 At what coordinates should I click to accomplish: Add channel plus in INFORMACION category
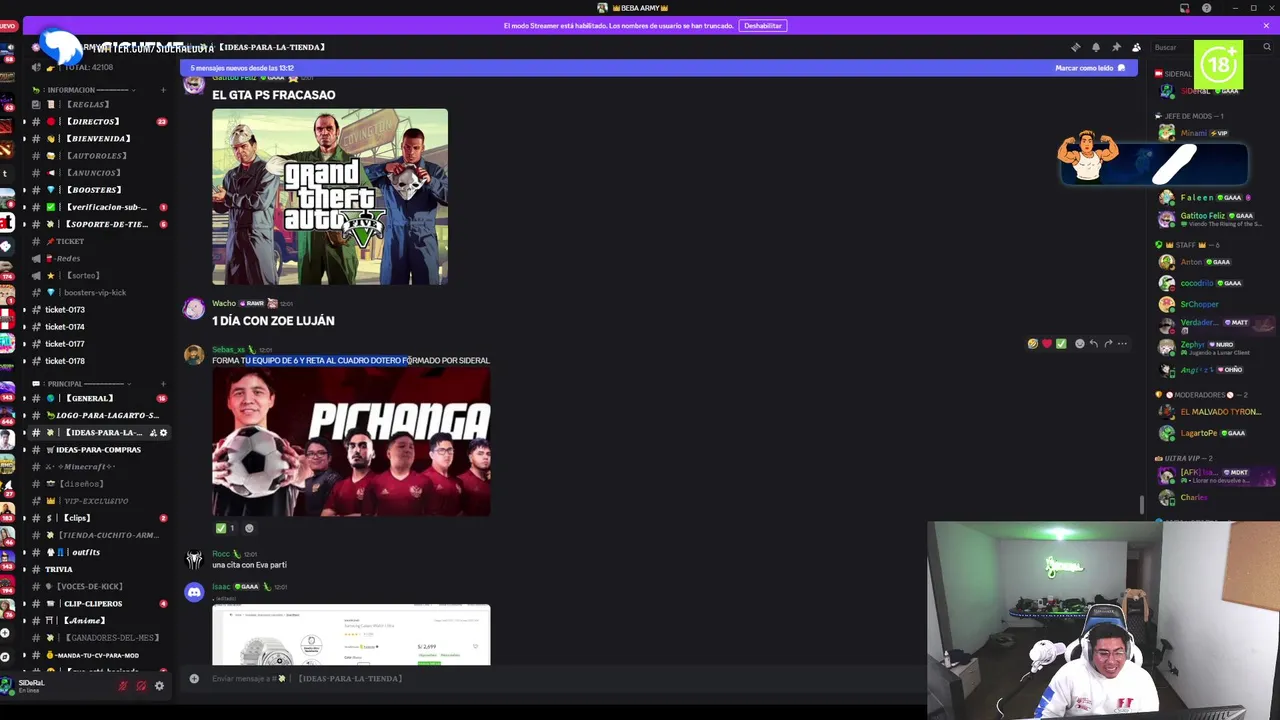tap(163, 90)
